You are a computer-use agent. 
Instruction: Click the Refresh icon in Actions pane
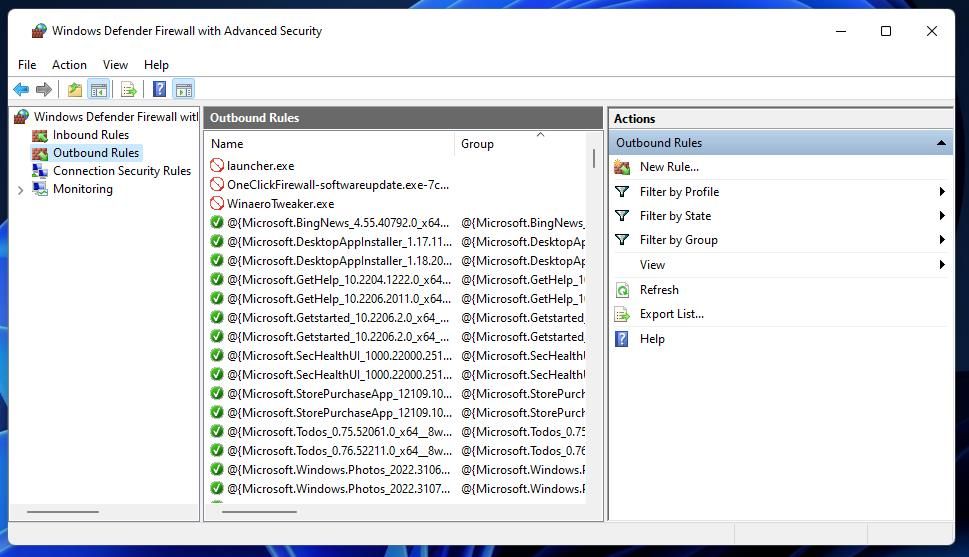[622, 289]
